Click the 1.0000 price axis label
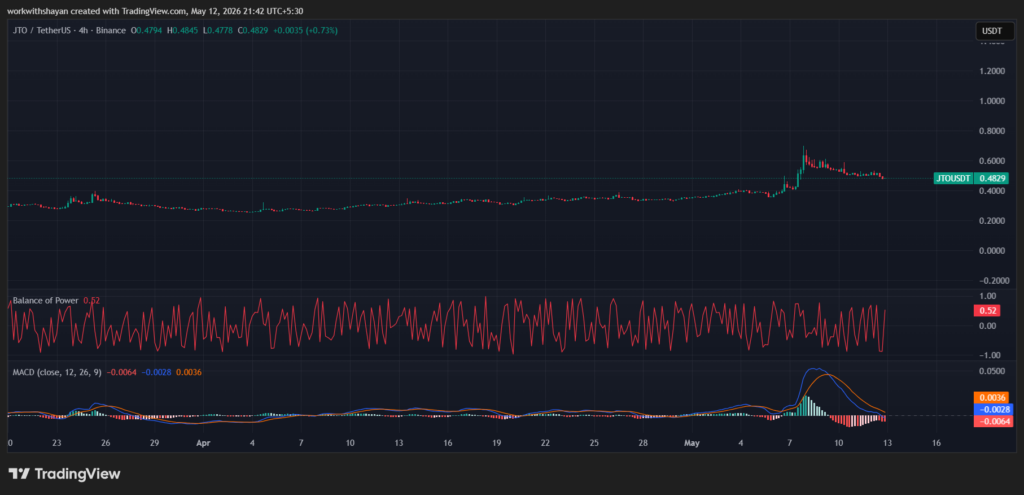 coord(991,101)
